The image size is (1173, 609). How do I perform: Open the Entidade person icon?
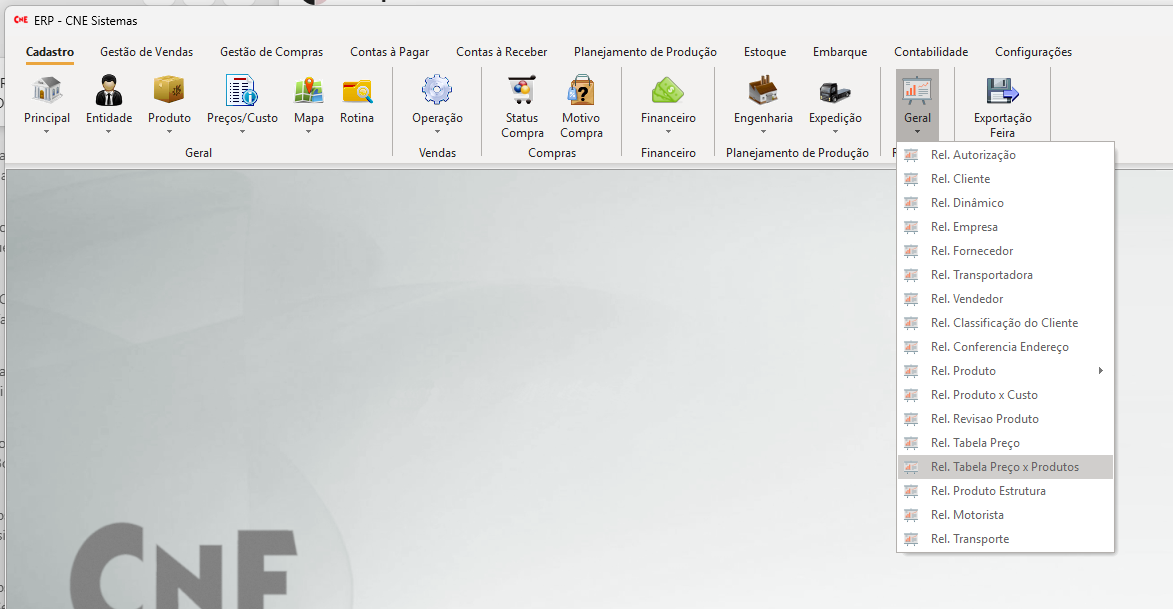[x=109, y=91]
